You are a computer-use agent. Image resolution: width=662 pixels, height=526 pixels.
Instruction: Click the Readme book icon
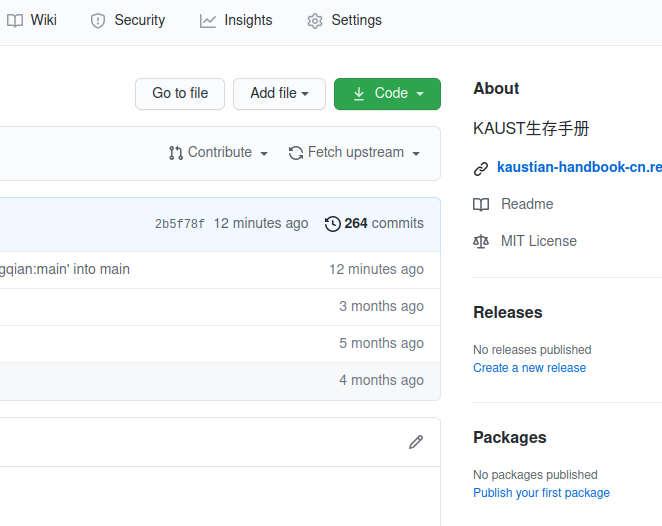point(481,205)
